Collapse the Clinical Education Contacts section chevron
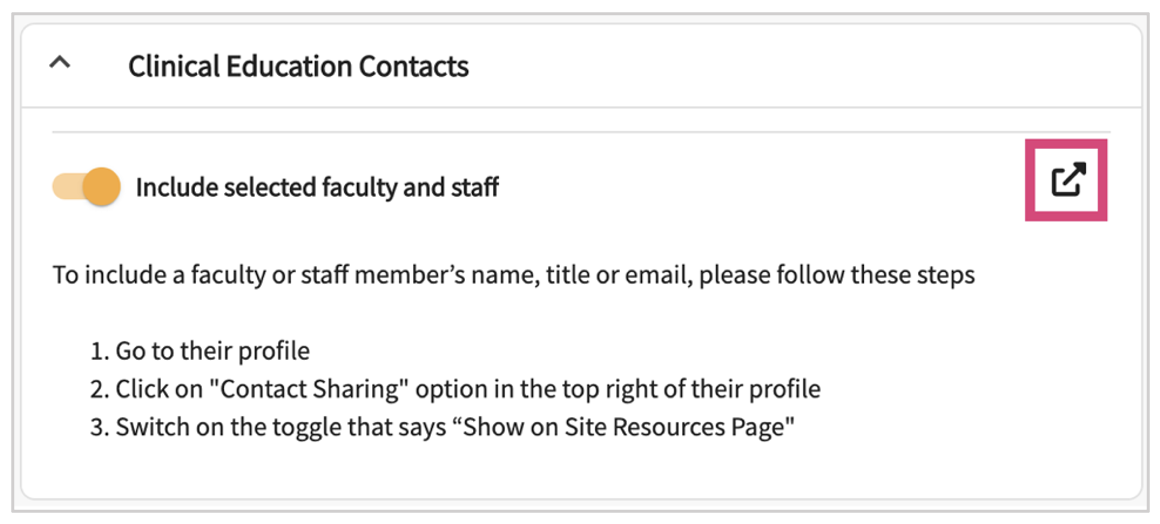 coord(60,65)
